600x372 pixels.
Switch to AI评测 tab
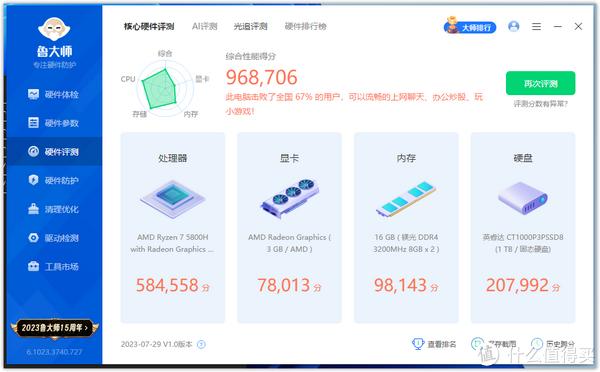point(205,26)
